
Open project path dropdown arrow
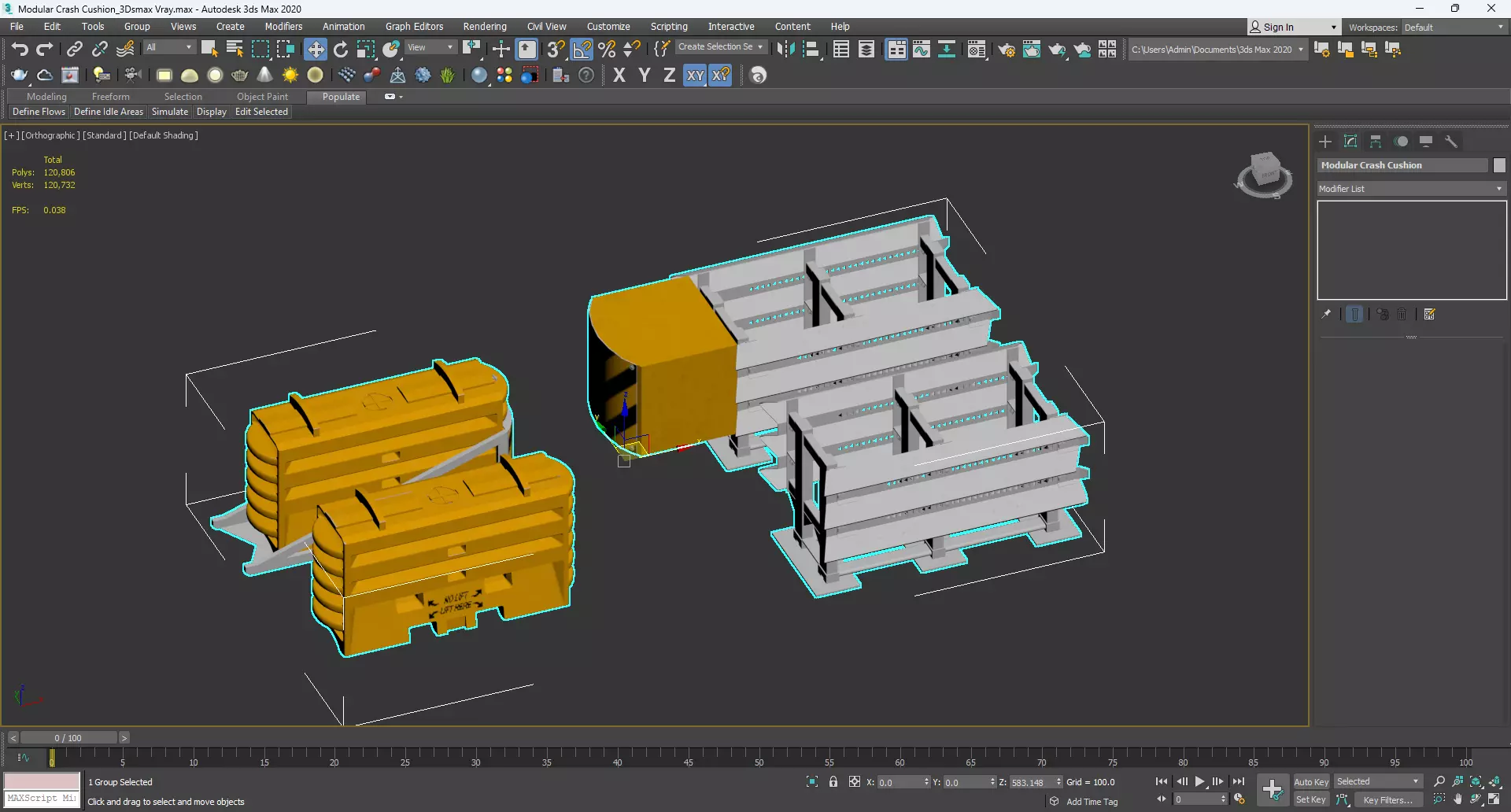coord(1300,50)
